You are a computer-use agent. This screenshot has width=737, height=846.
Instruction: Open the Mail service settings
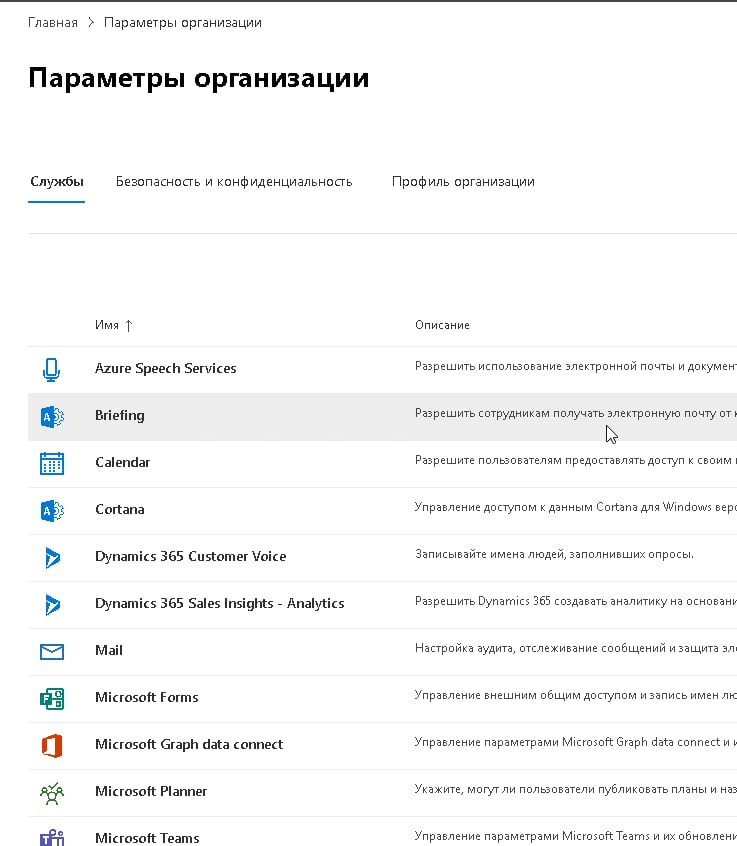coord(109,650)
